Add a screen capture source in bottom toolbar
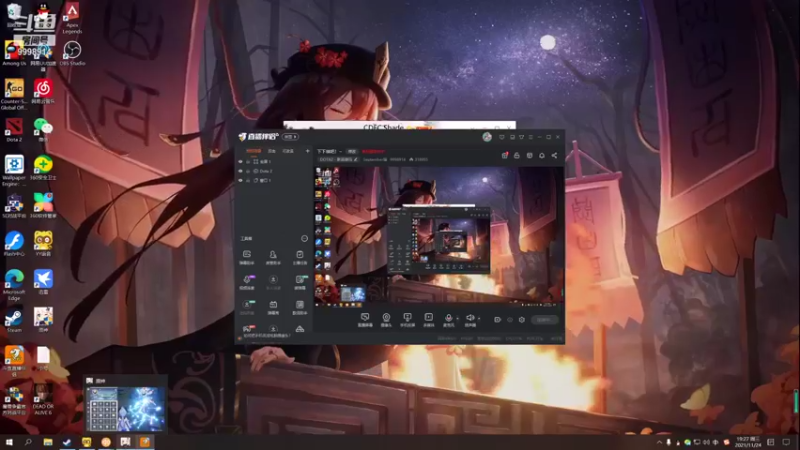The width and height of the screenshot is (800, 450). (x=365, y=320)
